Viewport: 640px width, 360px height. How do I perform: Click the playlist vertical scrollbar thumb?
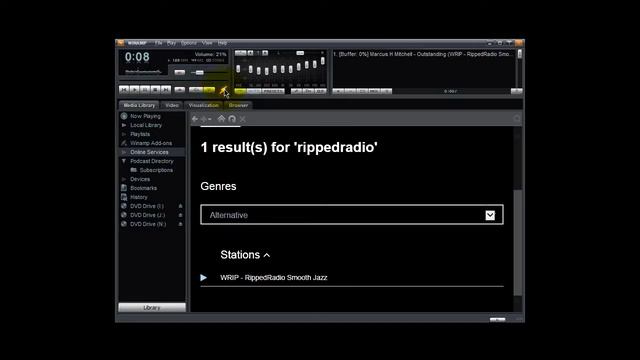tap(520, 54)
